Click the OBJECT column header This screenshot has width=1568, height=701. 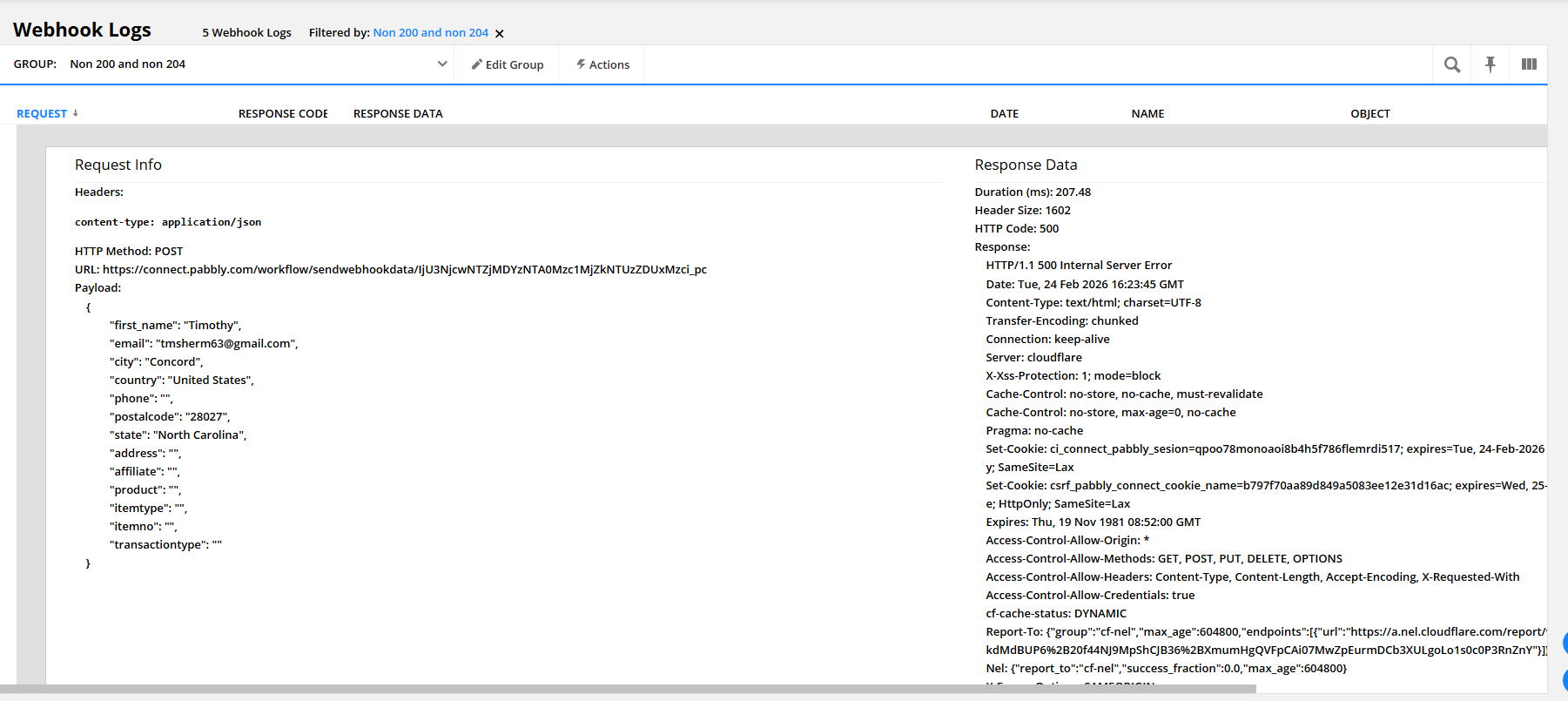click(1369, 113)
